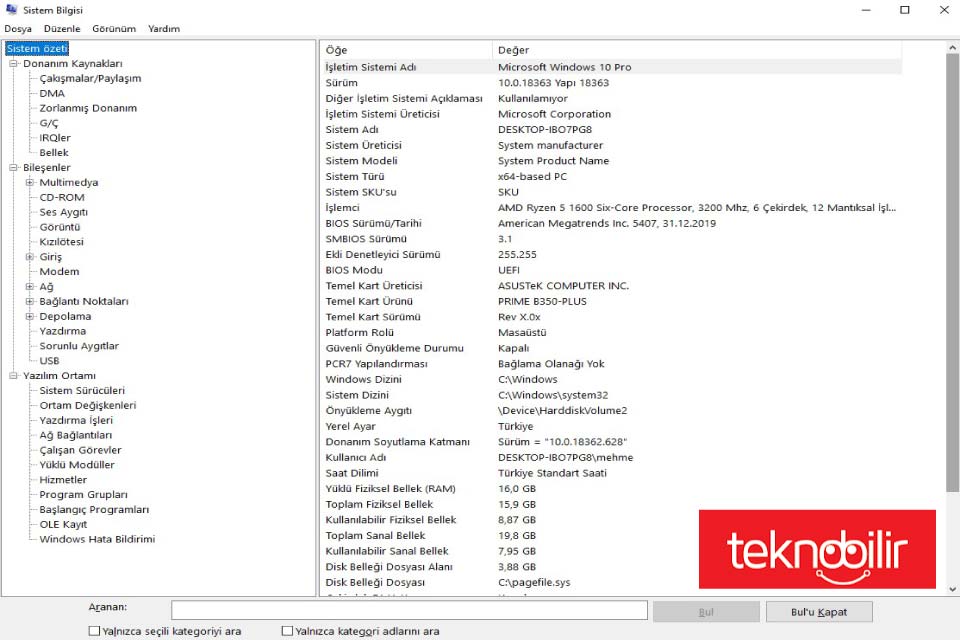The image size is (960, 640).
Task: Select Yazdırma İşleri tree item
Action: click(76, 420)
